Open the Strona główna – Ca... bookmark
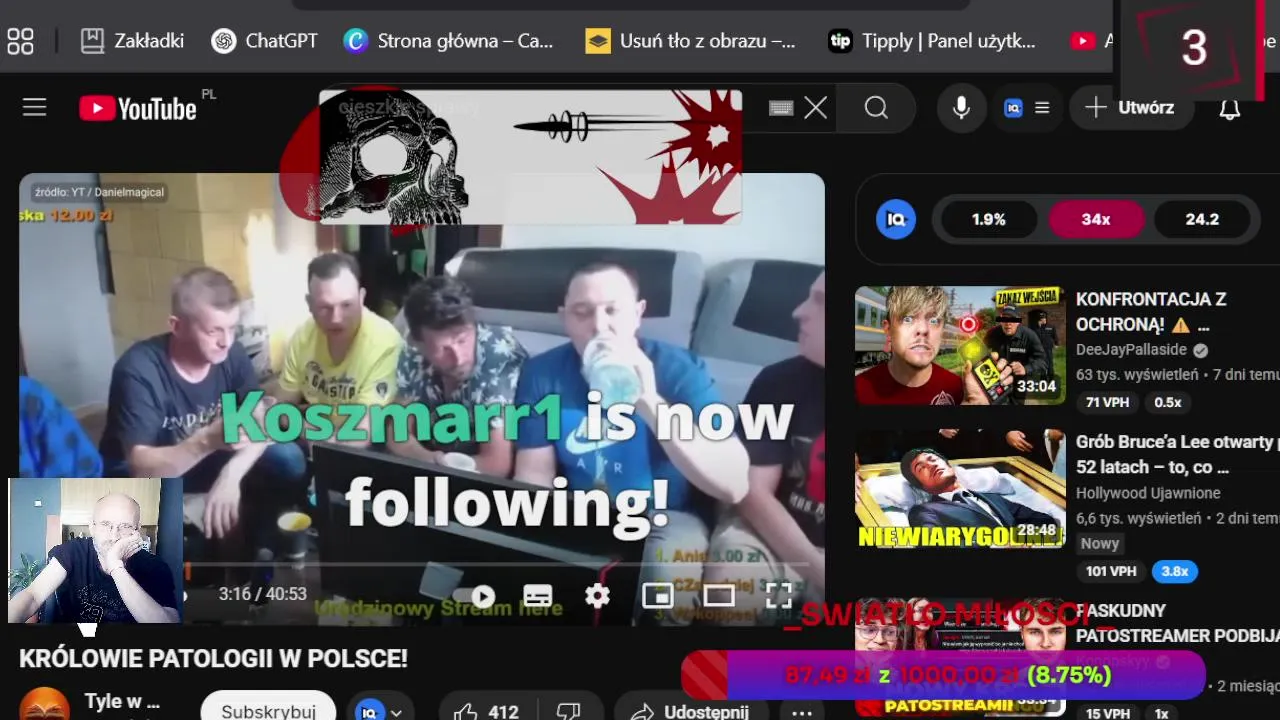The width and height of the screenshot is (1280, 720). click(448, 41)
